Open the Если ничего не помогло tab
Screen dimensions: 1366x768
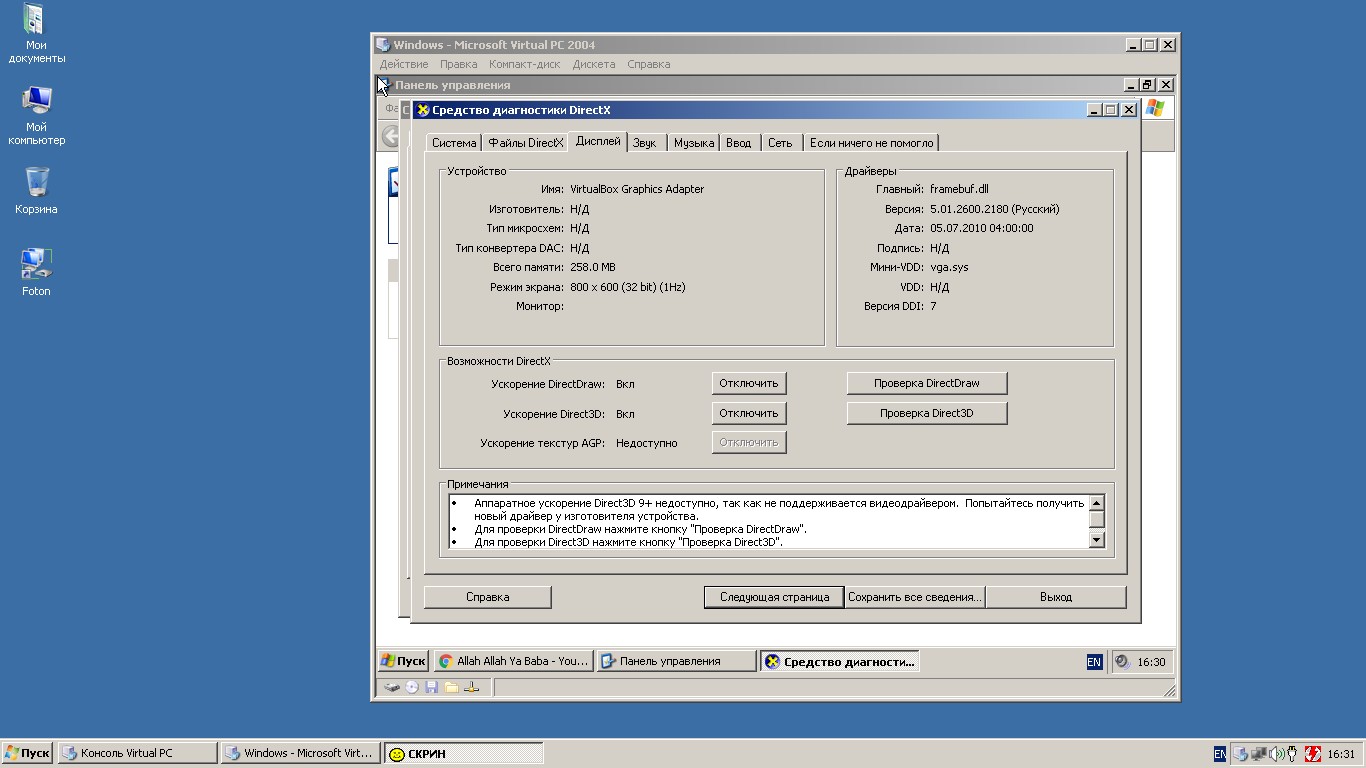[872, 143]
